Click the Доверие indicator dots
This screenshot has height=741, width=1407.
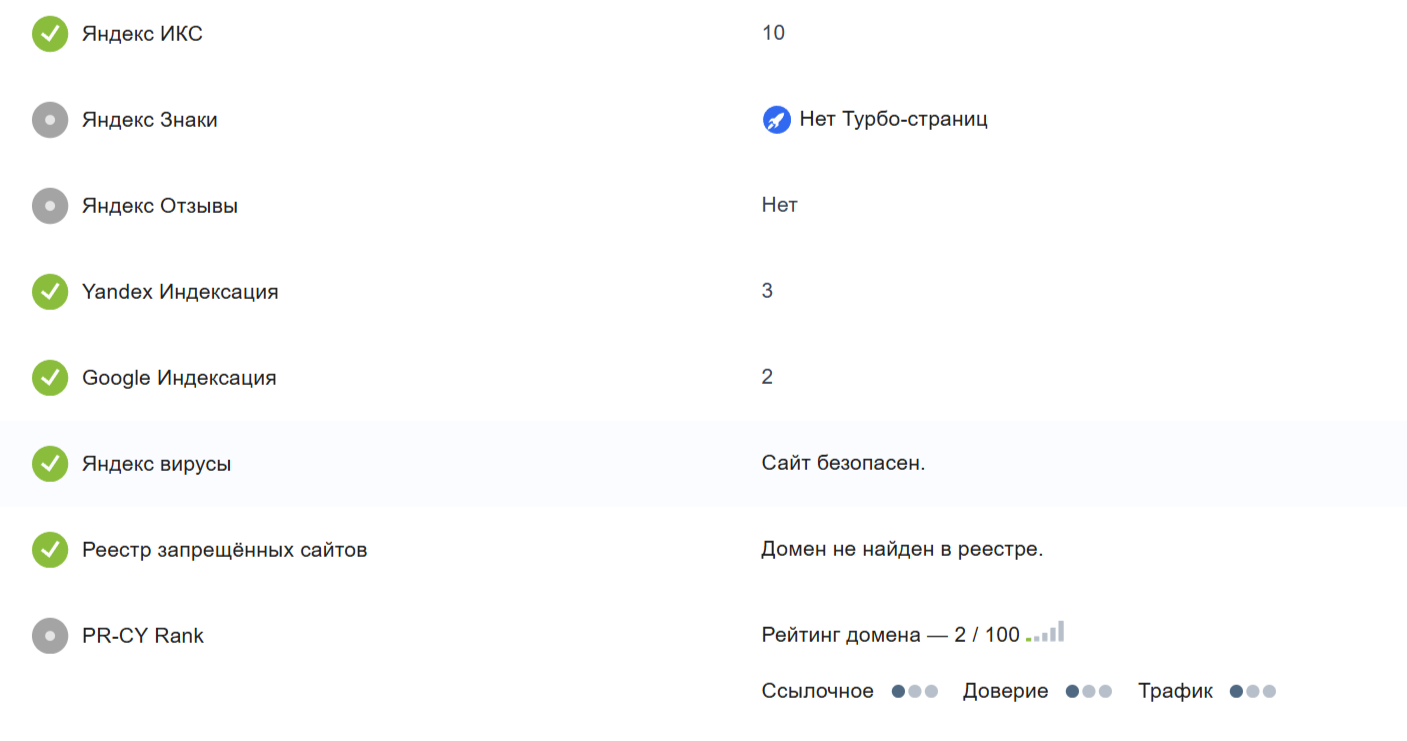tap(1089, 691)
